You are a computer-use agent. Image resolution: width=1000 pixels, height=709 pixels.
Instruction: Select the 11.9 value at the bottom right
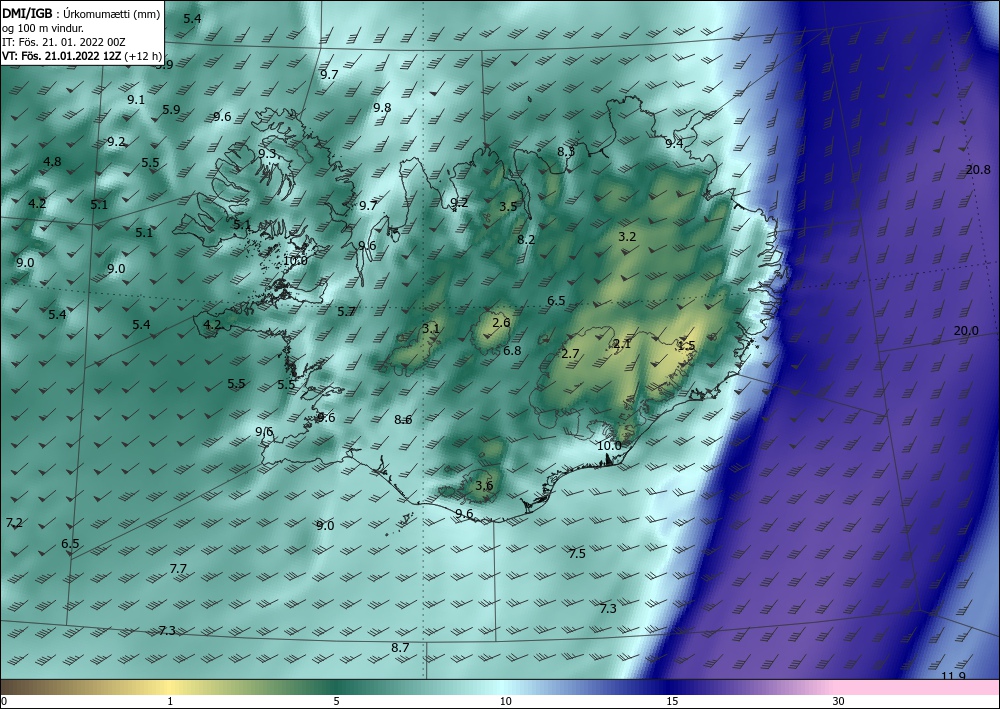pos(953,676)
